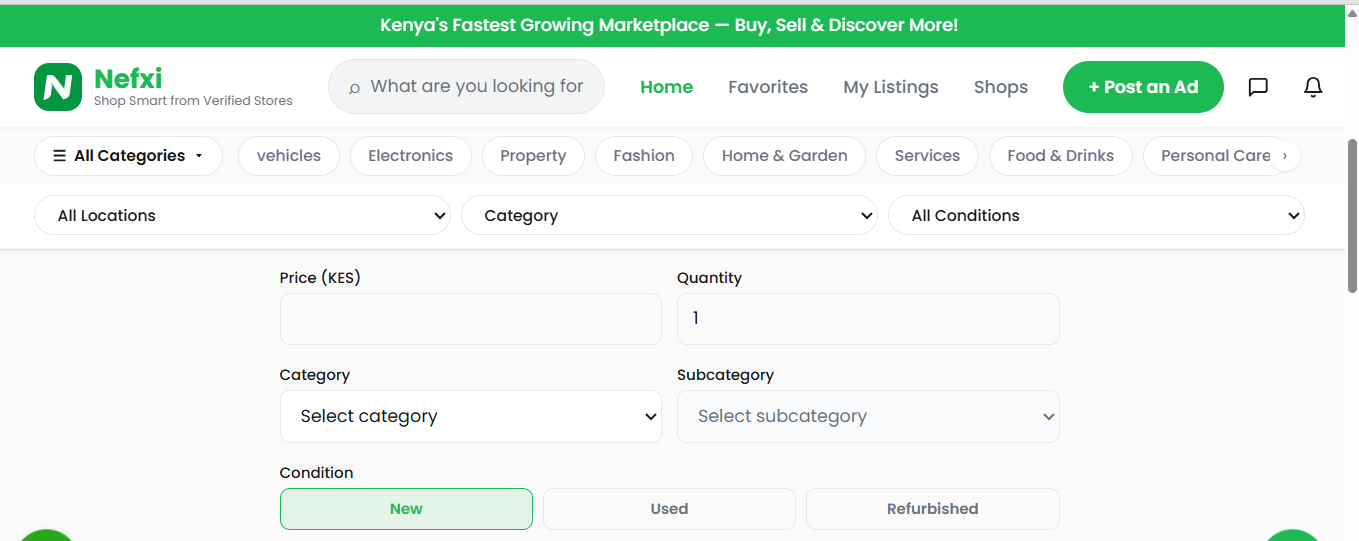Open the My Listings nav item
Viewport: 1359px width, 541px height.
[891, 87]
